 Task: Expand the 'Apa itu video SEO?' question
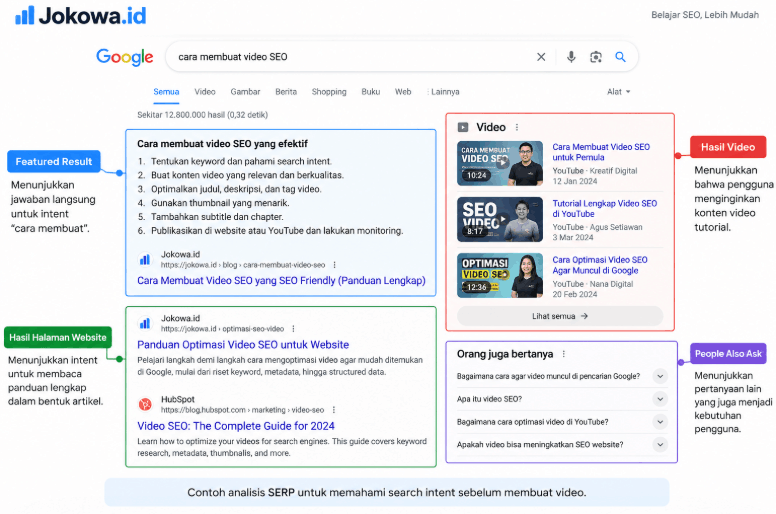(x=660, y=399)
